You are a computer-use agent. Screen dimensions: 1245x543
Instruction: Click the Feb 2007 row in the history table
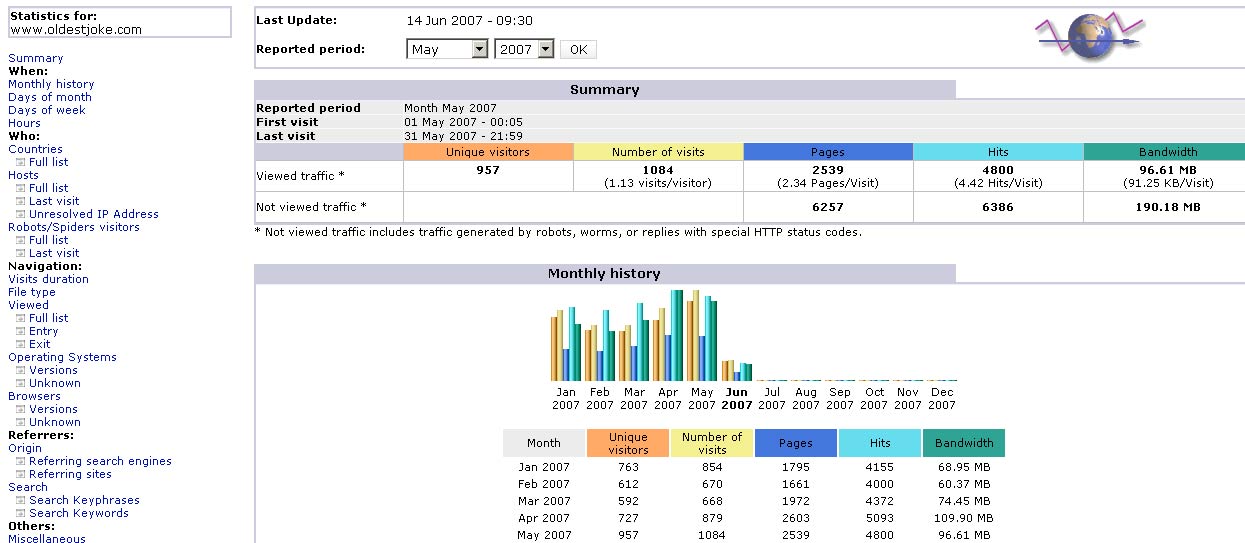tap(753, 484)
